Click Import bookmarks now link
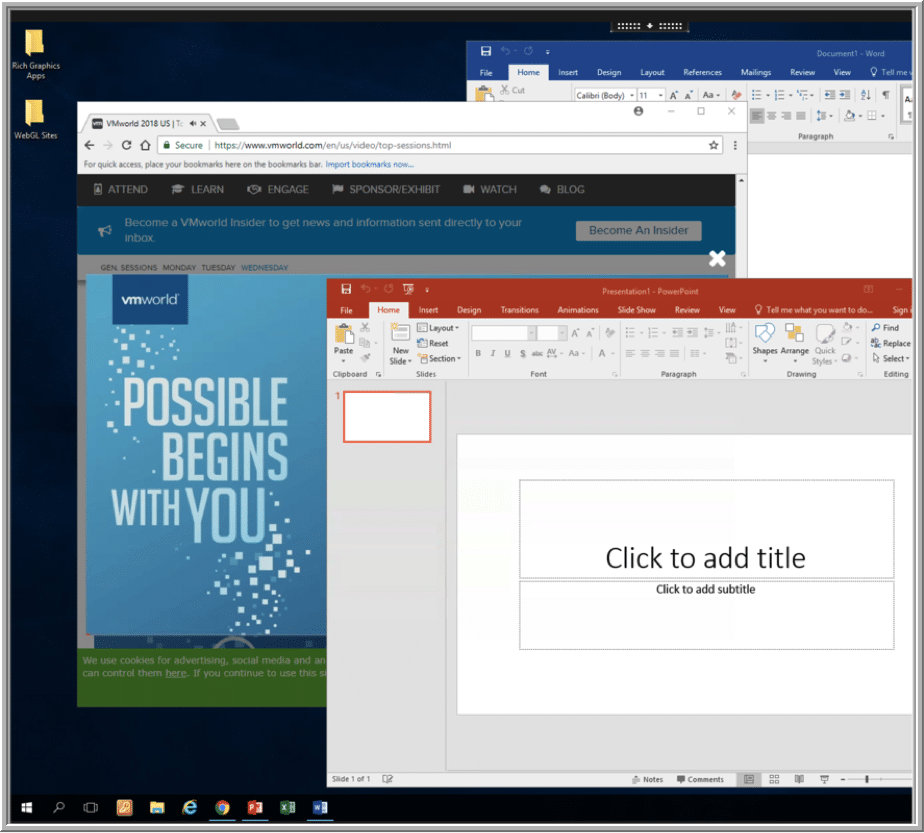Viewport: 924px width, 833px height. 369,164
